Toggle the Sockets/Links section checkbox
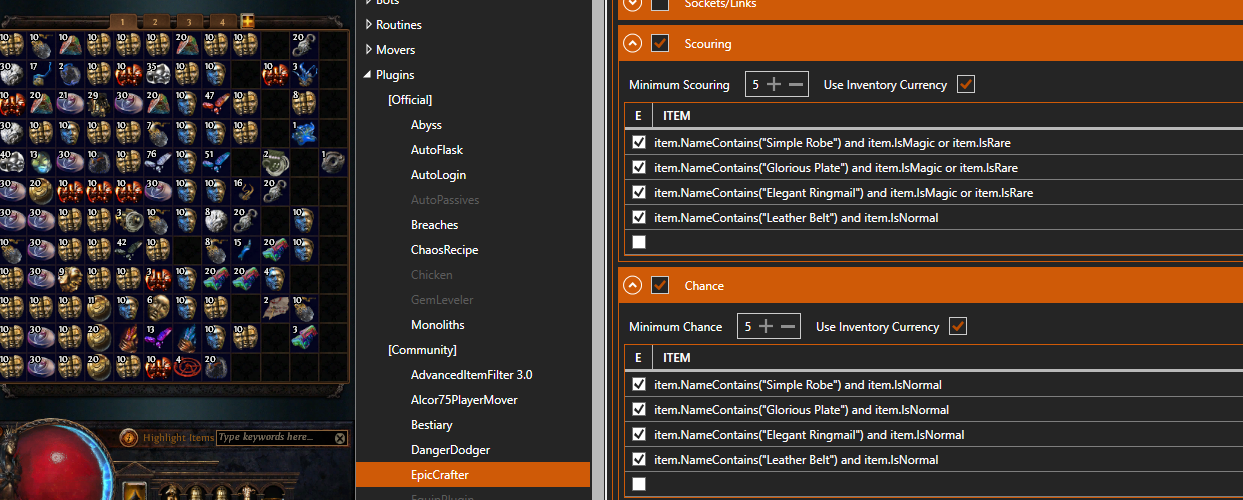Image resolution: width=1243 pixels, height=500 pixels. tap(660, 4)
